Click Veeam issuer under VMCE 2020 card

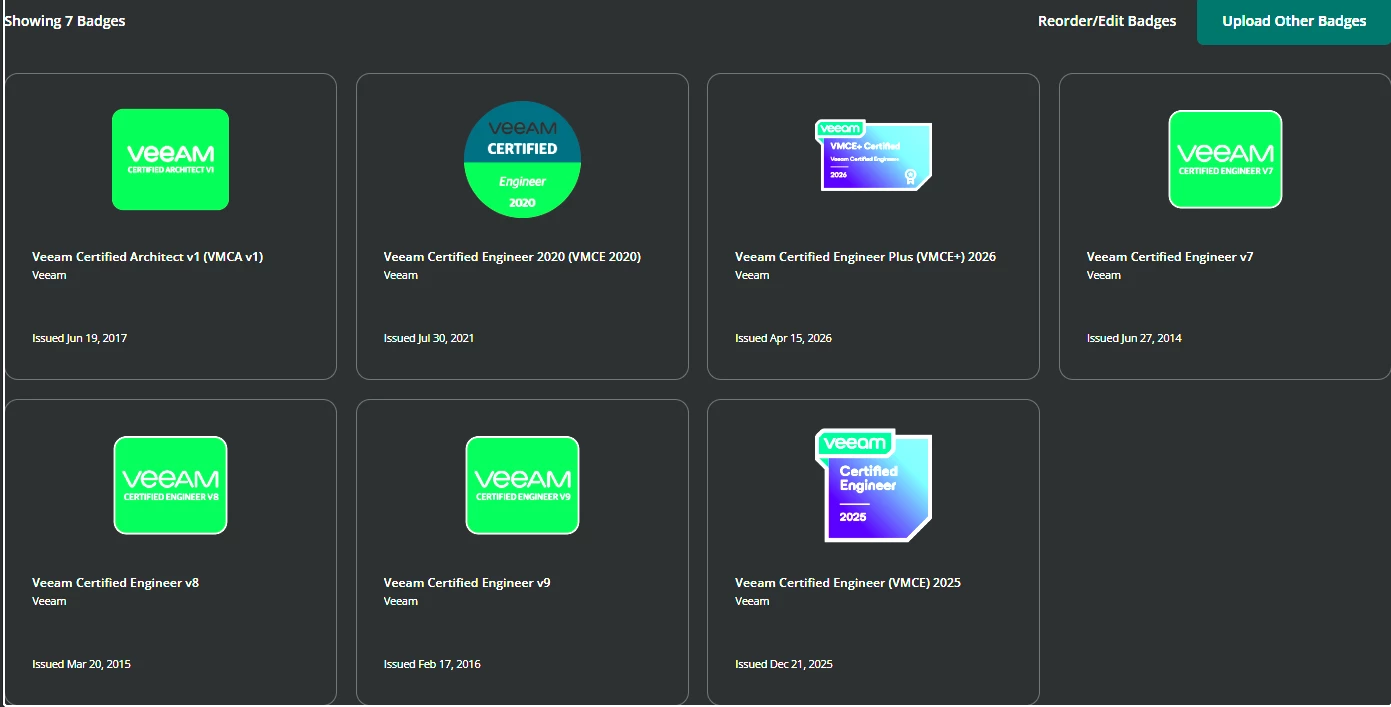click(401, 275)
